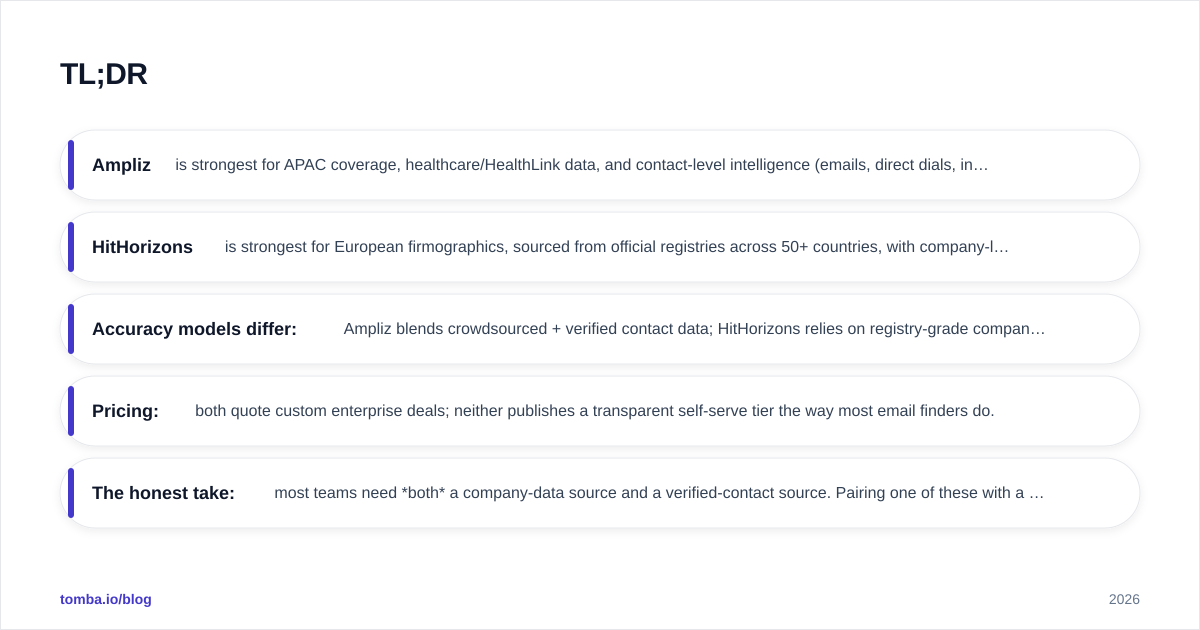Image resolution: width=1200 pixels, height=630 pixels.
Task: Click the purple accent bar beside HitHorizons
Action: point(71,247)
